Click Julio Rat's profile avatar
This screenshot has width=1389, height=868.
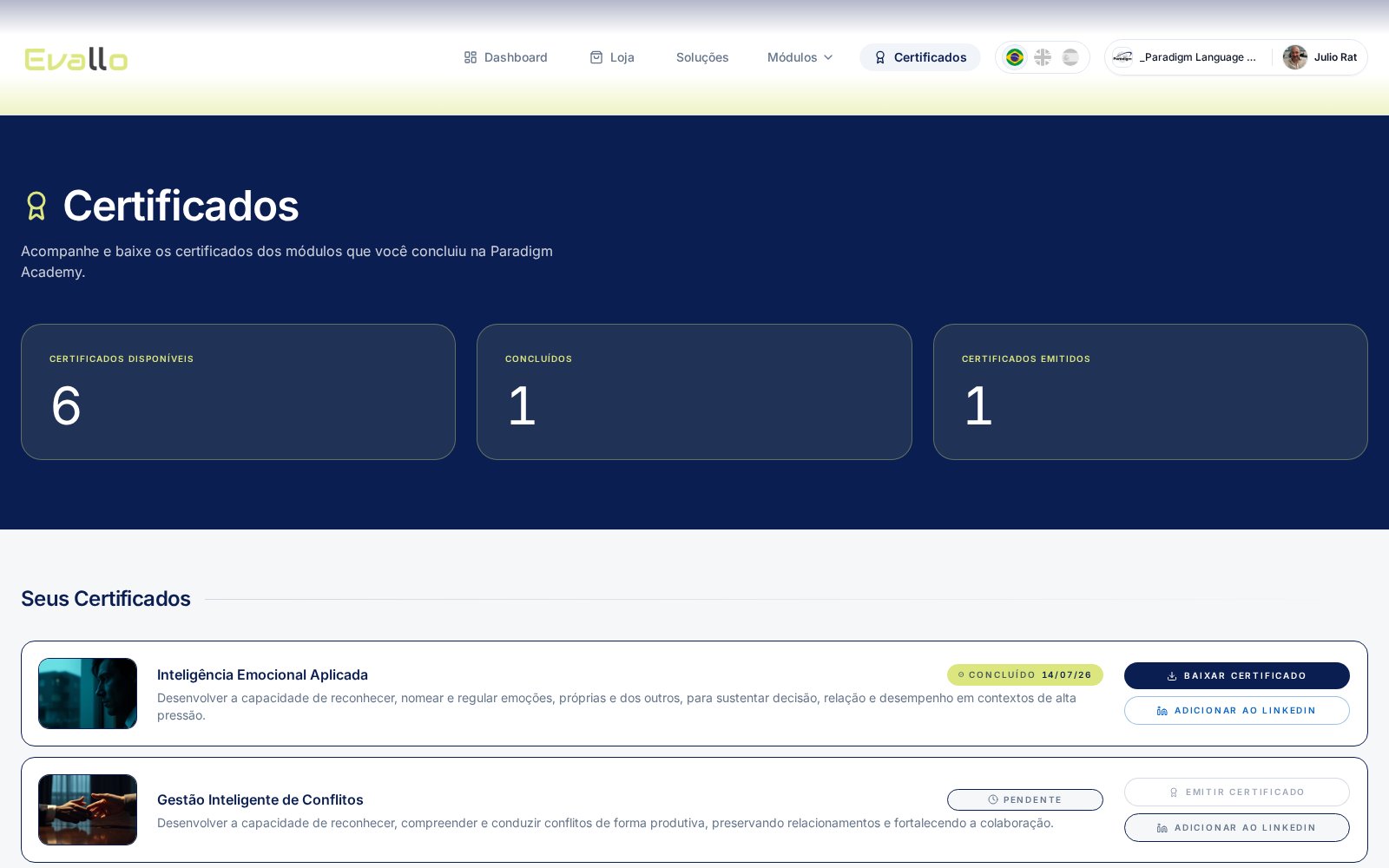(1295, 57)
